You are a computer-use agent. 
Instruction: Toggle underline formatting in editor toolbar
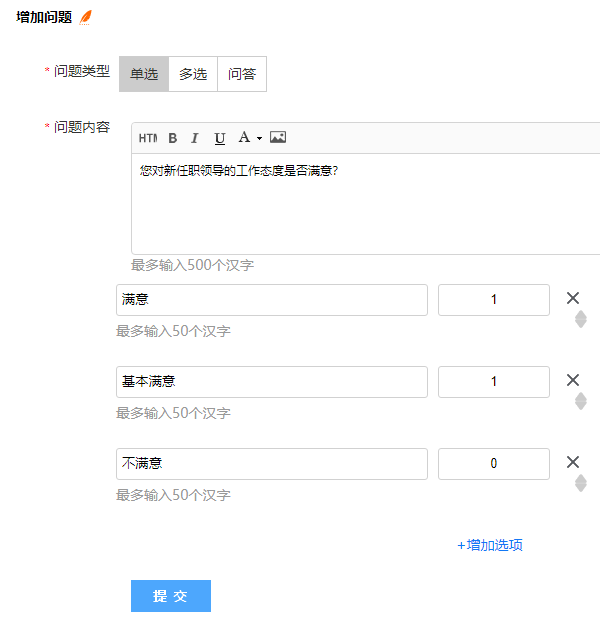220,138
